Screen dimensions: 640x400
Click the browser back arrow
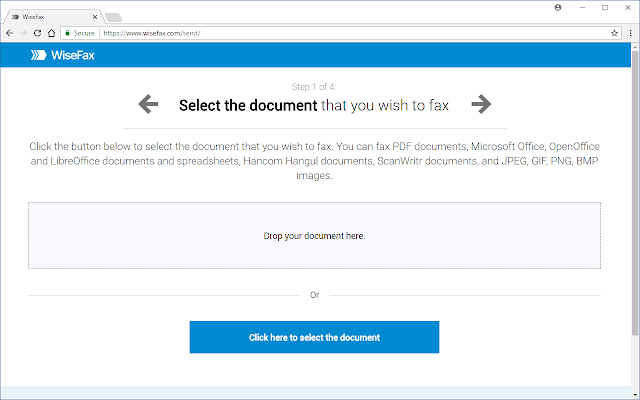(x=8, y=32)
